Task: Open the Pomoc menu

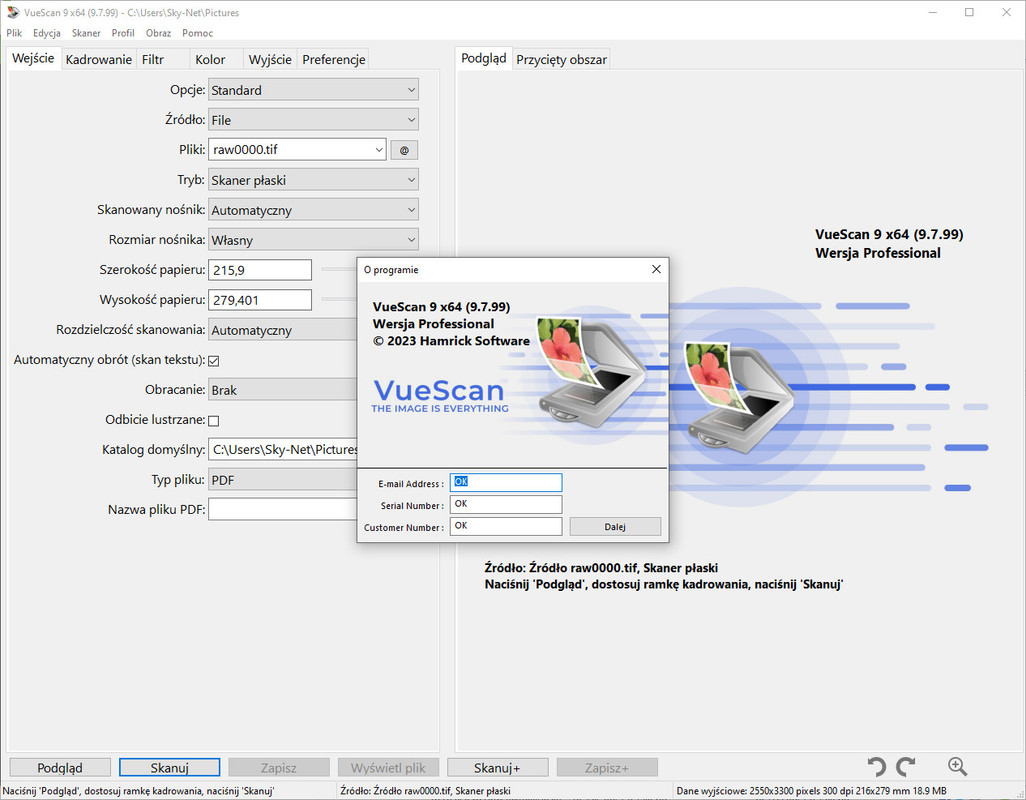Action: pos(198,33)
